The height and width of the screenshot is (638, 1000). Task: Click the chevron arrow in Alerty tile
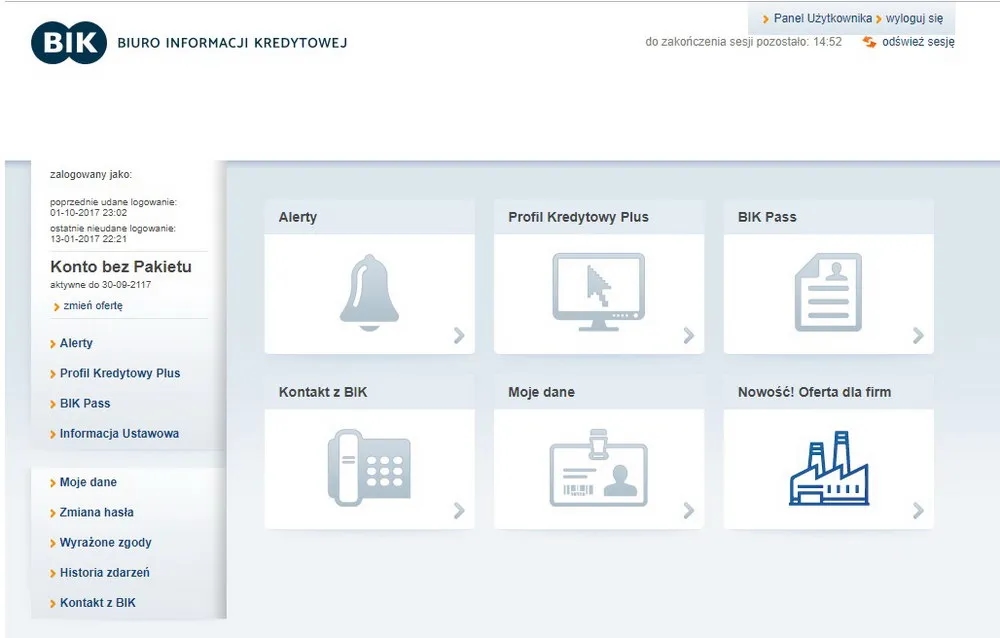(459, 335)
